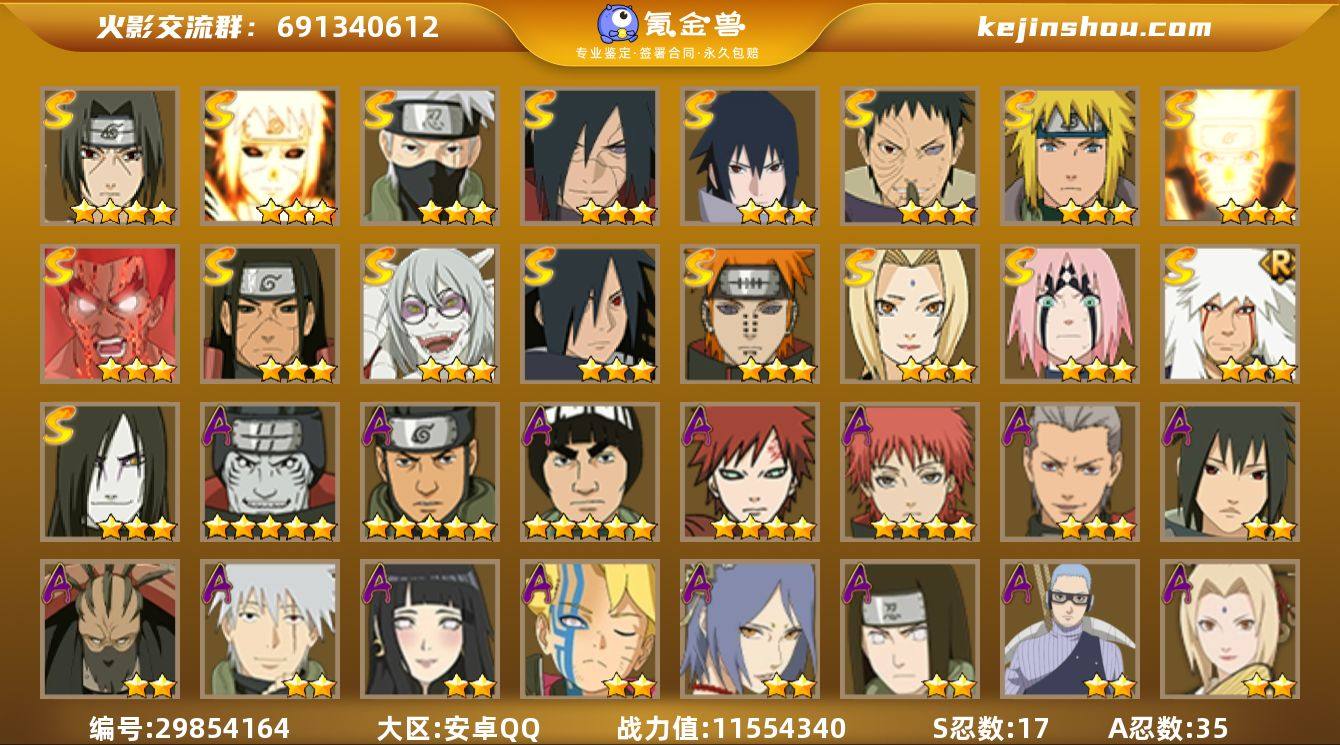This screenshot has height=745, width=1340.
Task: Select the dark-haired Hinata portrait in bottom row
Action: (429, 629)
